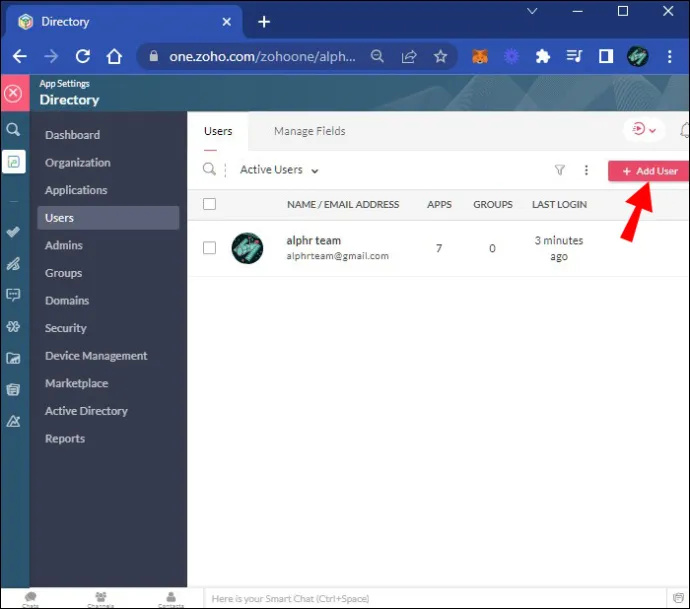Open the chat bubble app in left rail
690x609 pixels.
pos(13,295)
